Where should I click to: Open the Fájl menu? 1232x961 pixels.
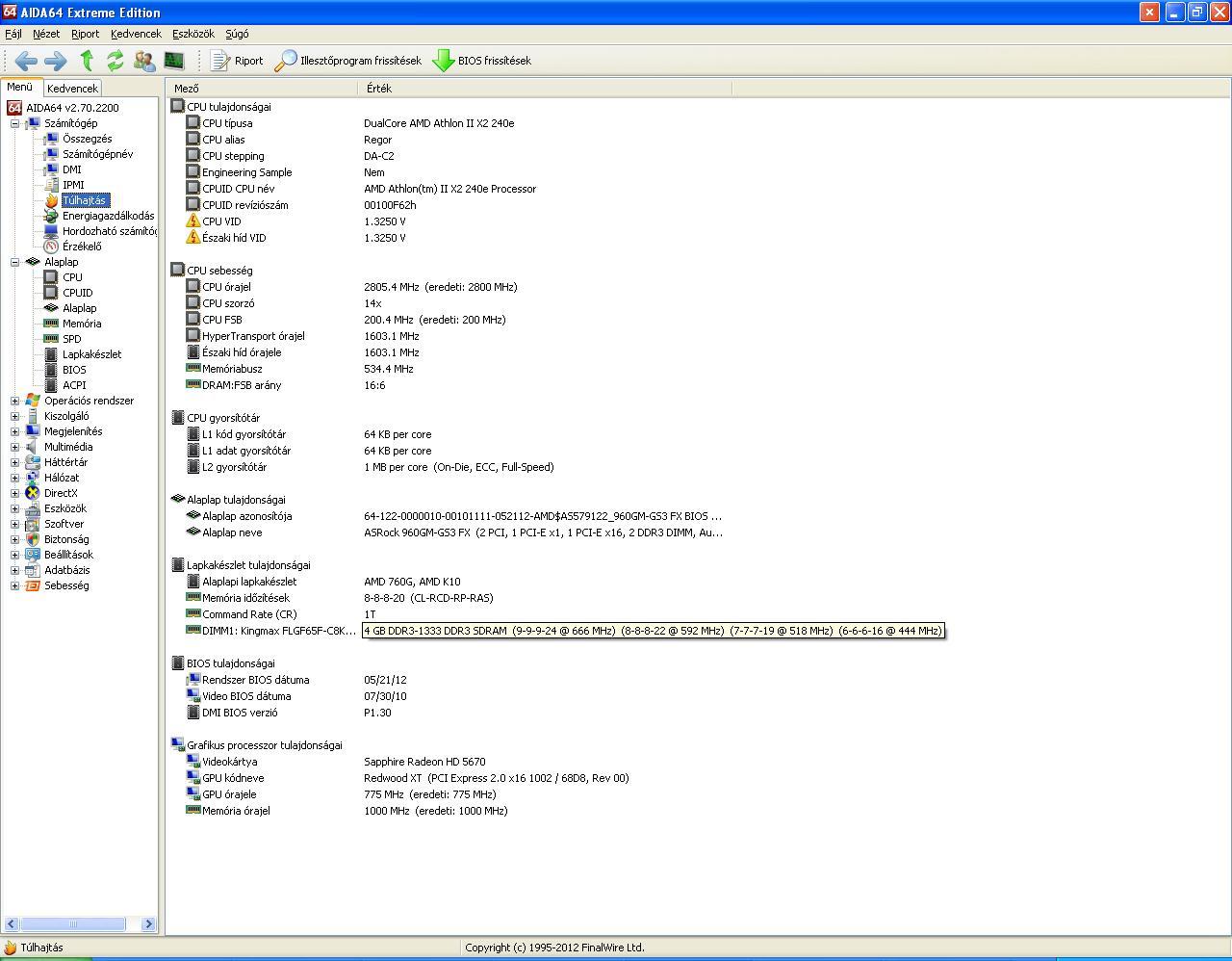point(13,34)
